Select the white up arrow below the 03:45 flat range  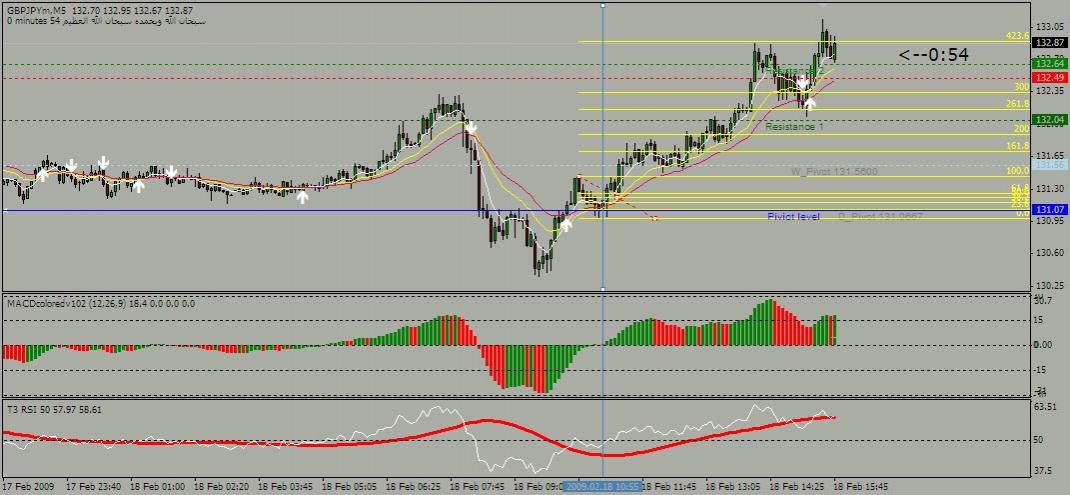tap(302, 197)
